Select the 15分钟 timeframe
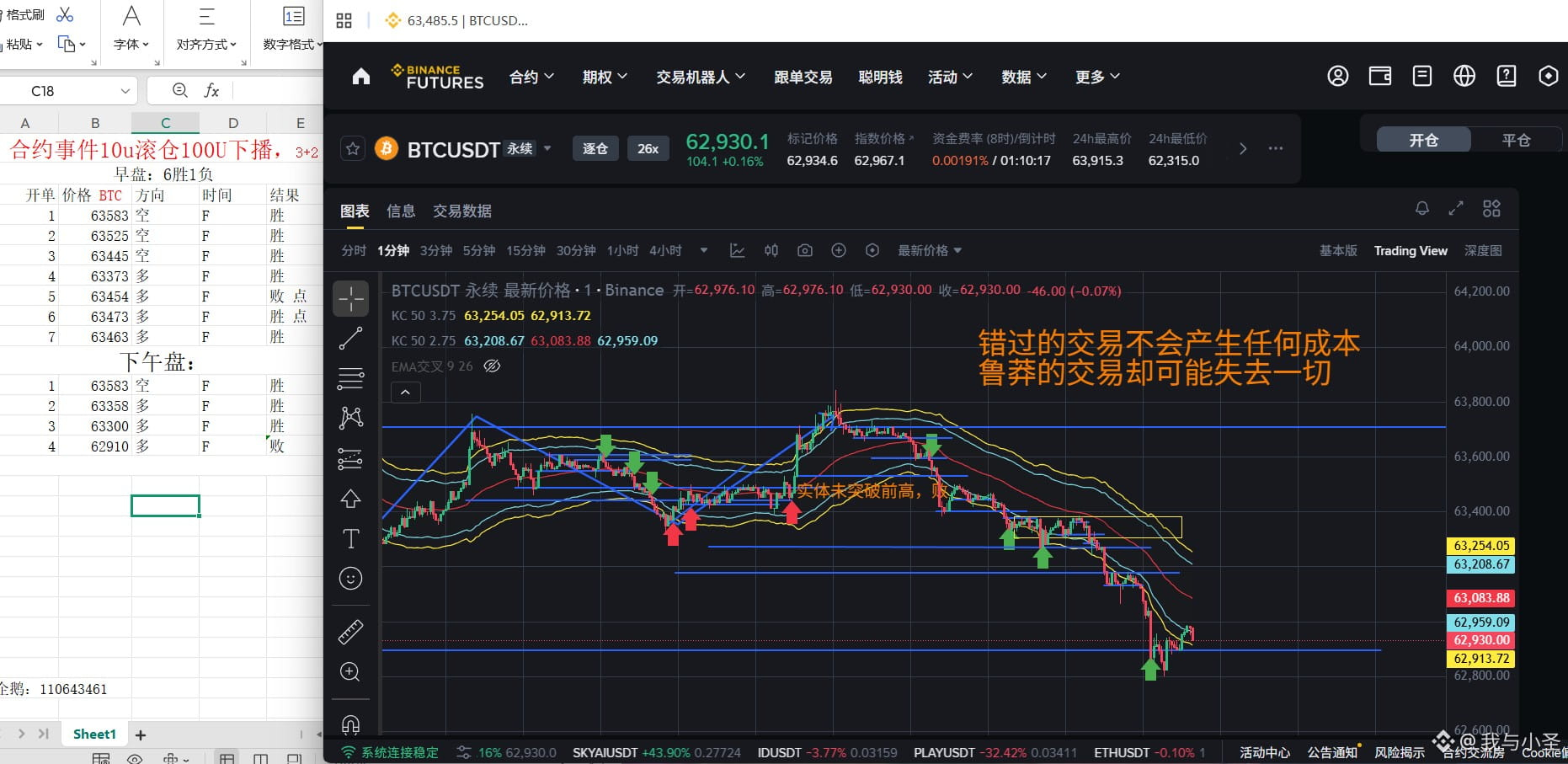The width and height of the screenshot is (1568, 764). (x=525, y=250)
